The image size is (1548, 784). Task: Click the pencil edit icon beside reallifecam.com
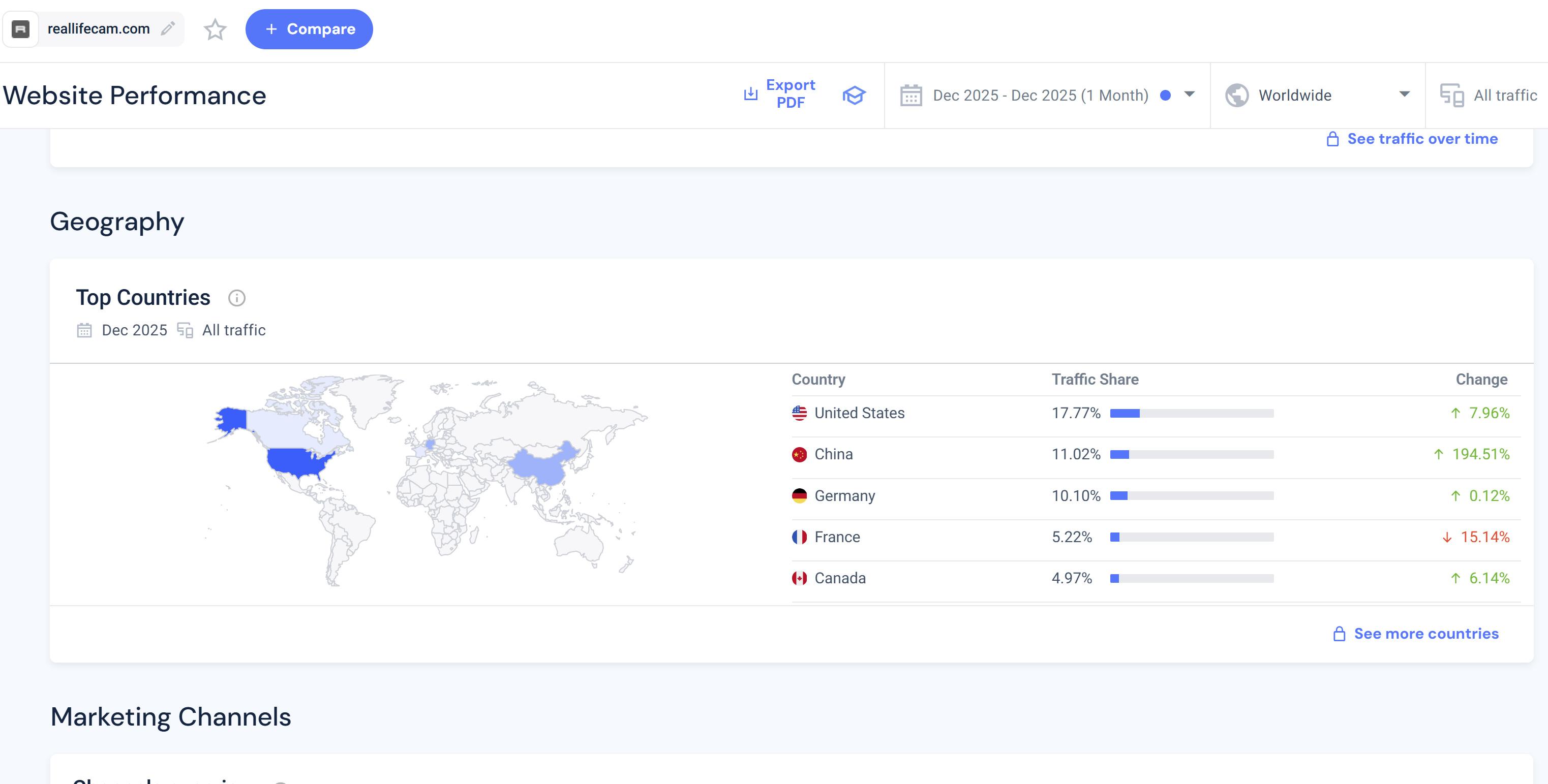(x=168, y=28)
